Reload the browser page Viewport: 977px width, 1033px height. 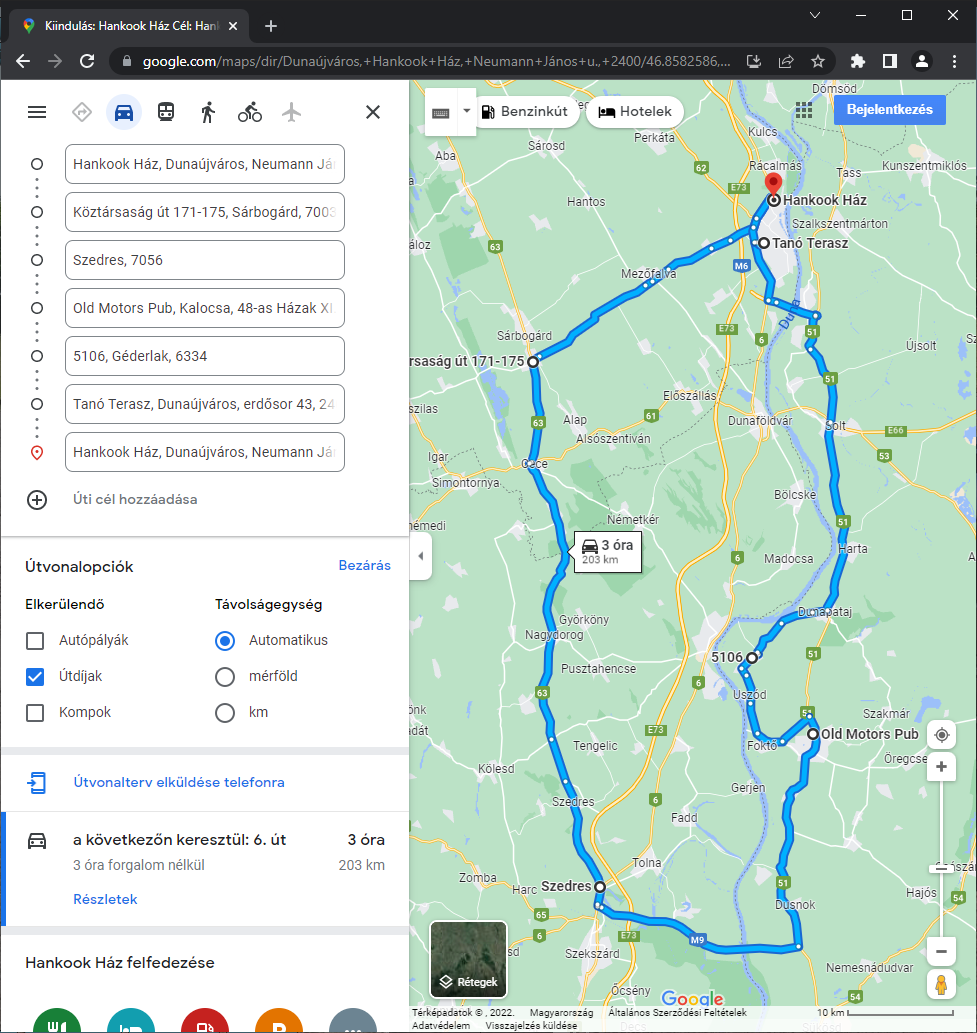pos(87,61)
